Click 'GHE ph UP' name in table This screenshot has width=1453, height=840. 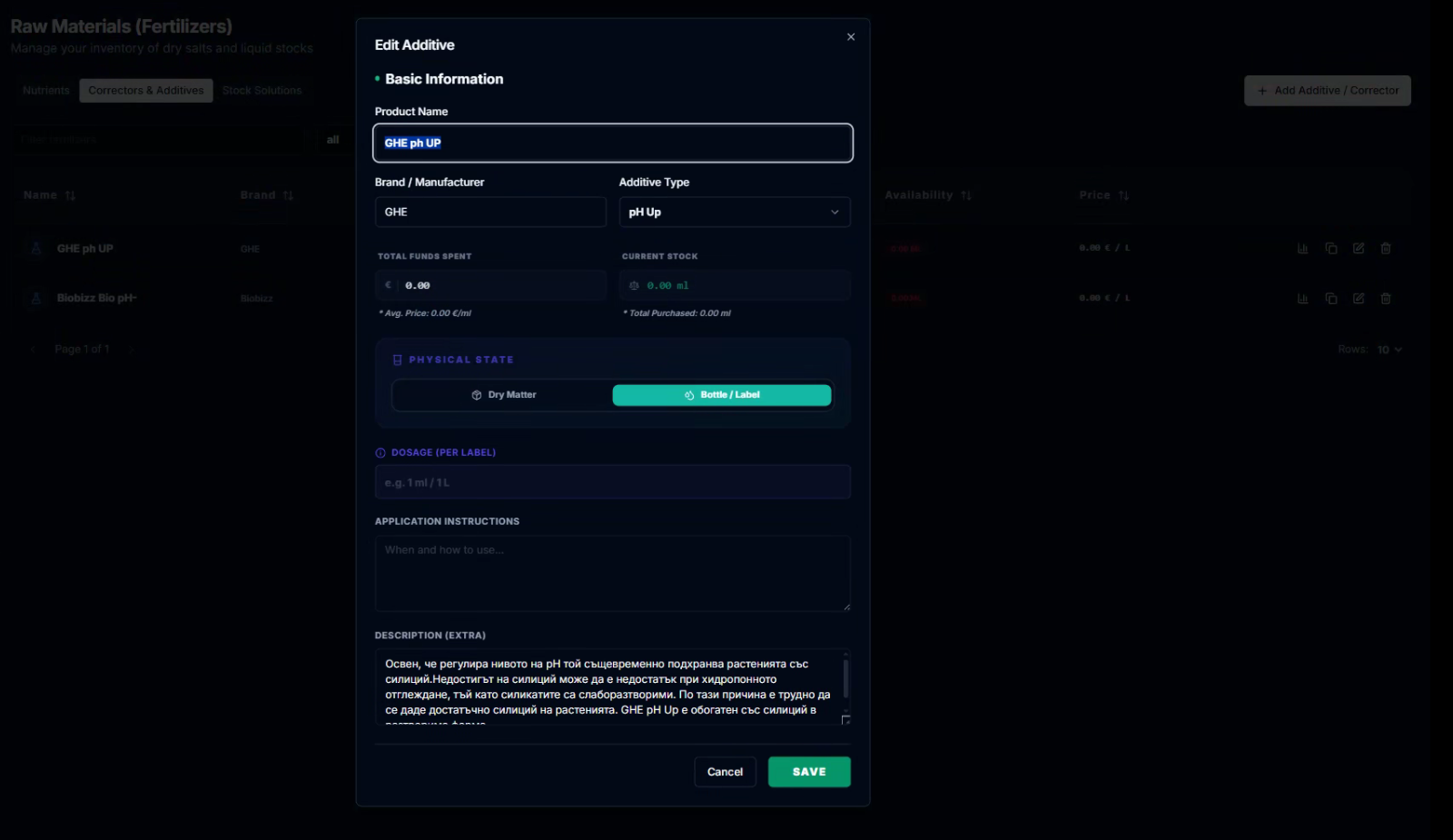coord(85,249)
